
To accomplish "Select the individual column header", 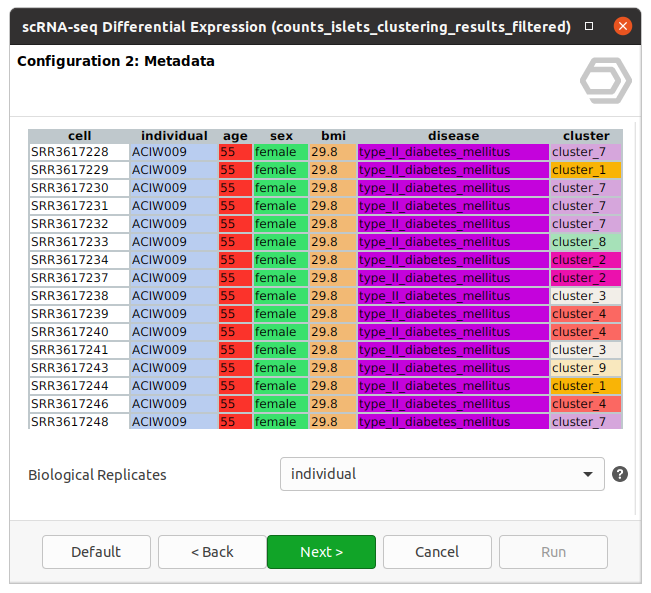I will click(174, 136).
